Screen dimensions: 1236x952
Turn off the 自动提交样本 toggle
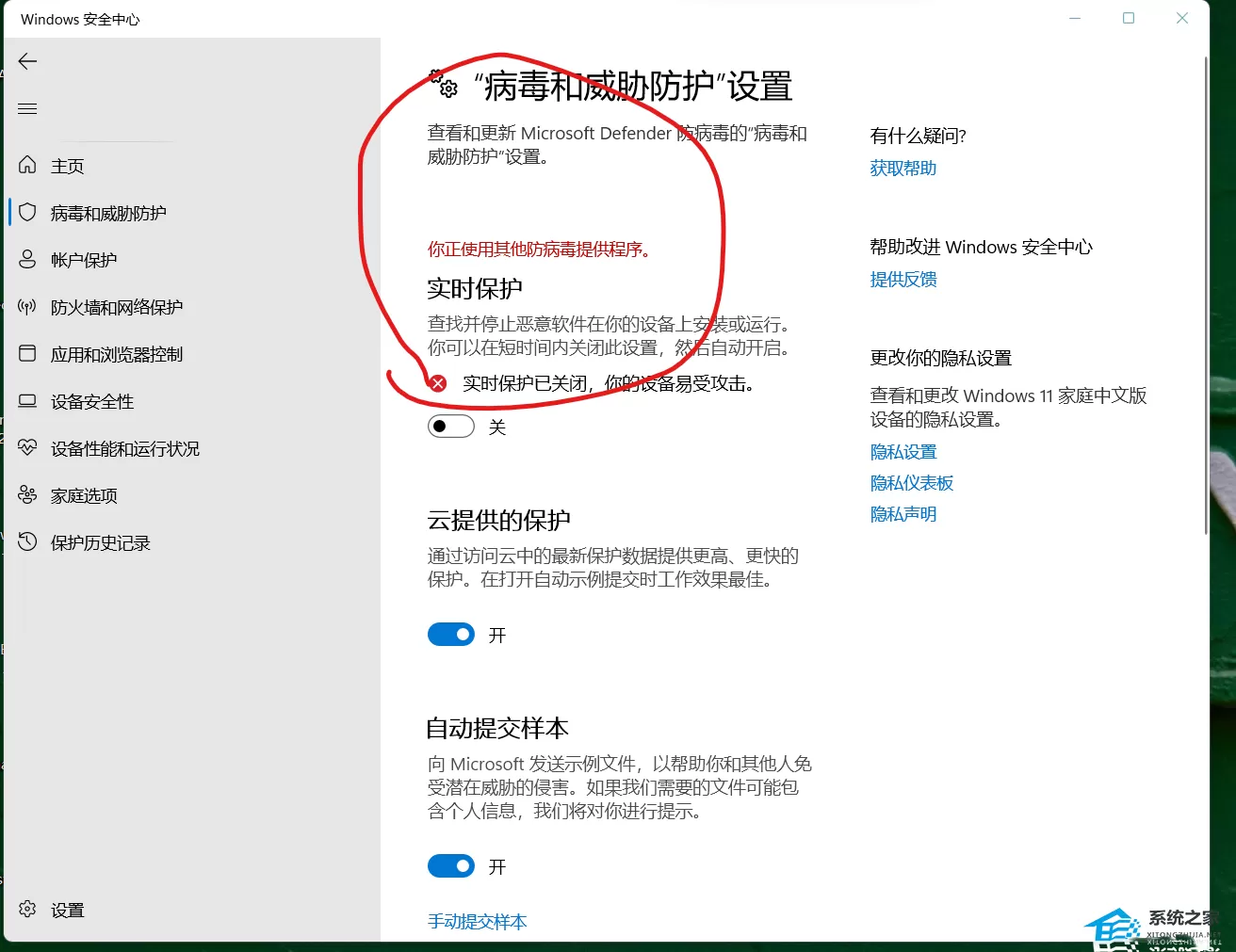coord(451,866)
